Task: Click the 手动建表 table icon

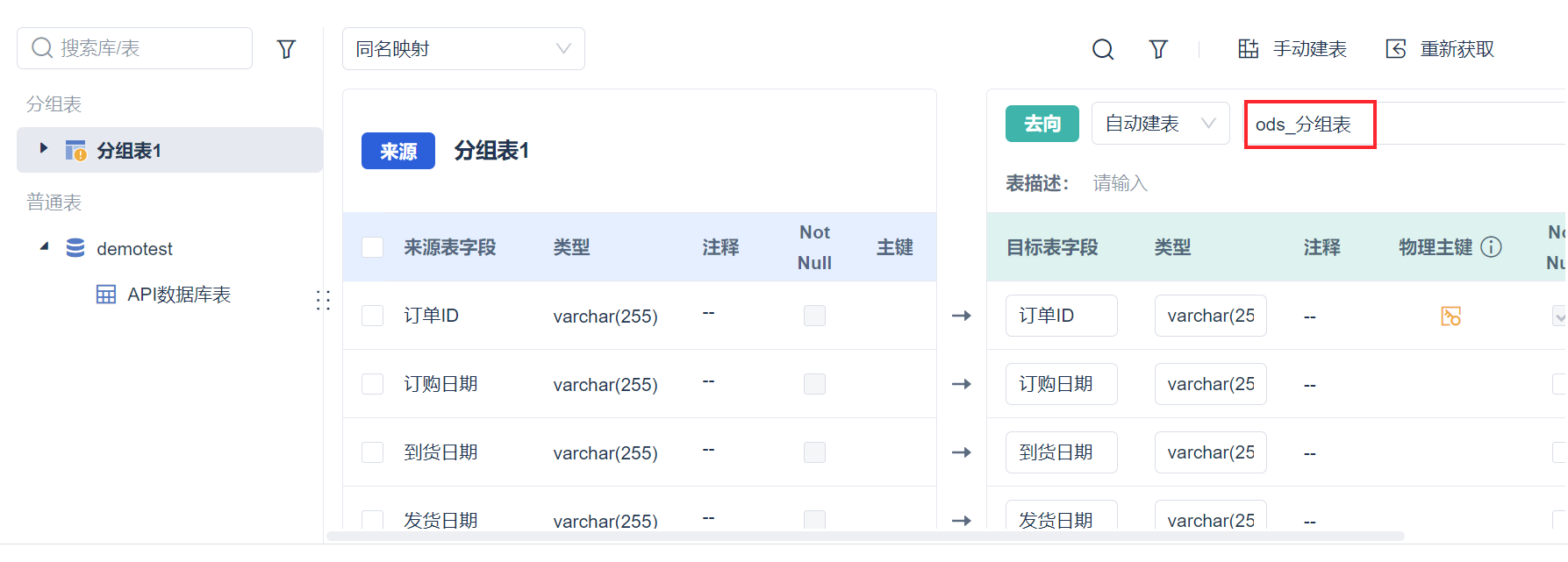Action: [x=1248, y=49]
